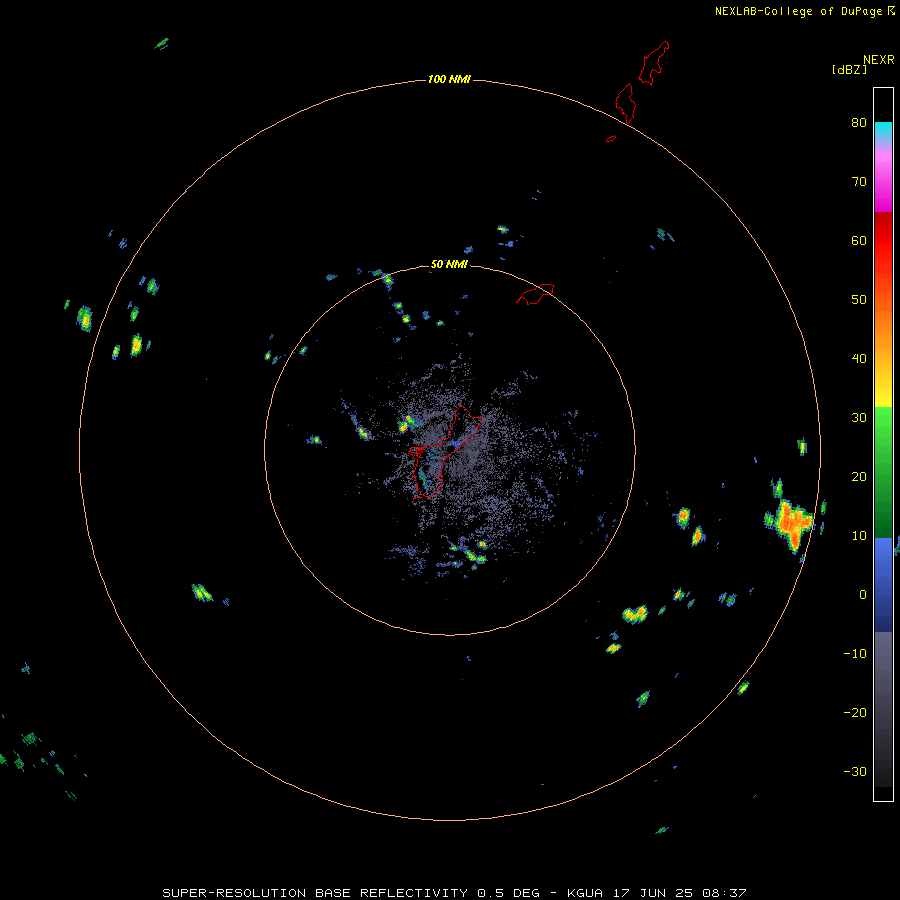Click the red outline of Rota island on the 50 NMI ring
The height and width of the screenshot is (900, 900).
[x=535, y=293]
